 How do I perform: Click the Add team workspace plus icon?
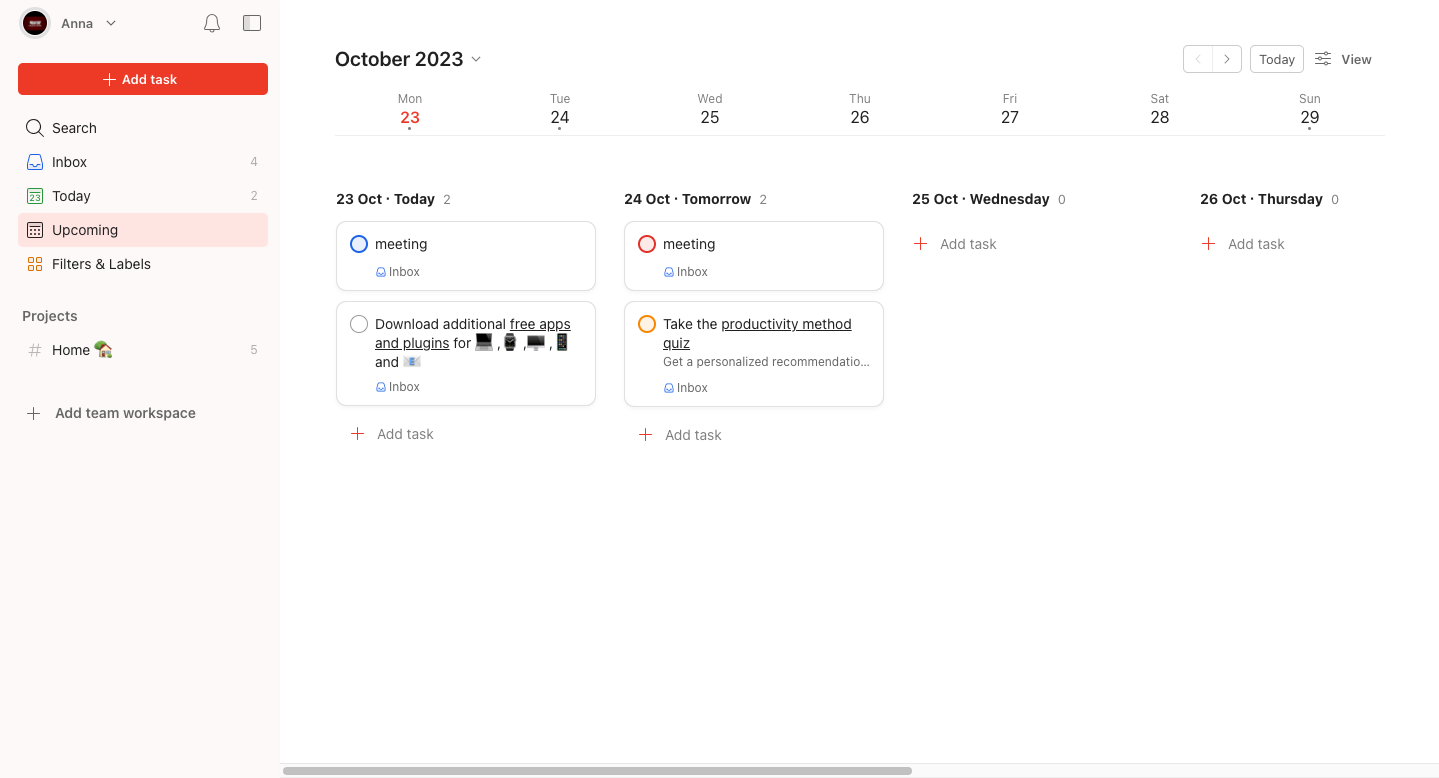point(33,413)
